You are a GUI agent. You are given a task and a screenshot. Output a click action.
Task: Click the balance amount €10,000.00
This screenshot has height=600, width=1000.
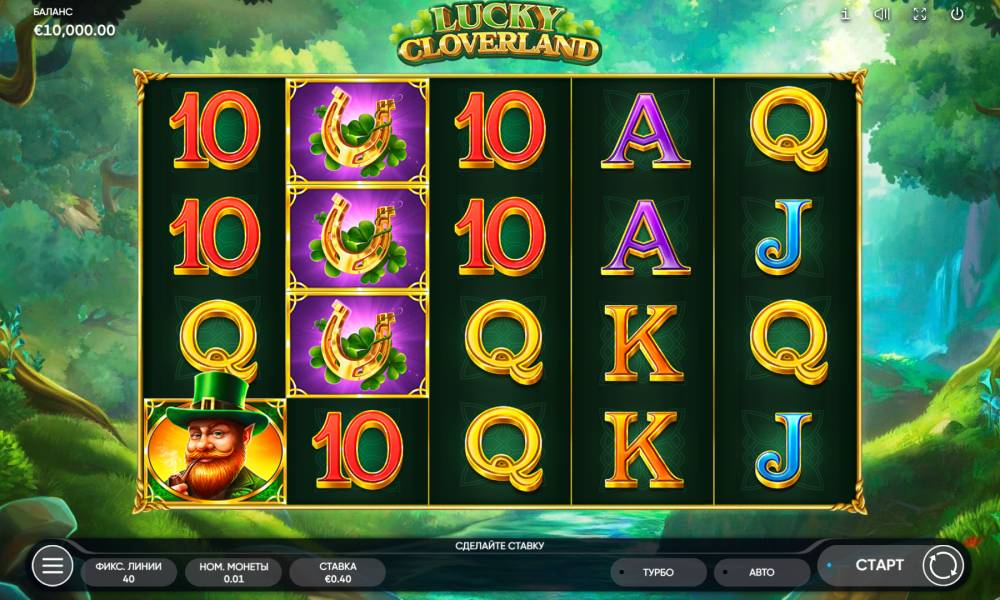(75, 30)
